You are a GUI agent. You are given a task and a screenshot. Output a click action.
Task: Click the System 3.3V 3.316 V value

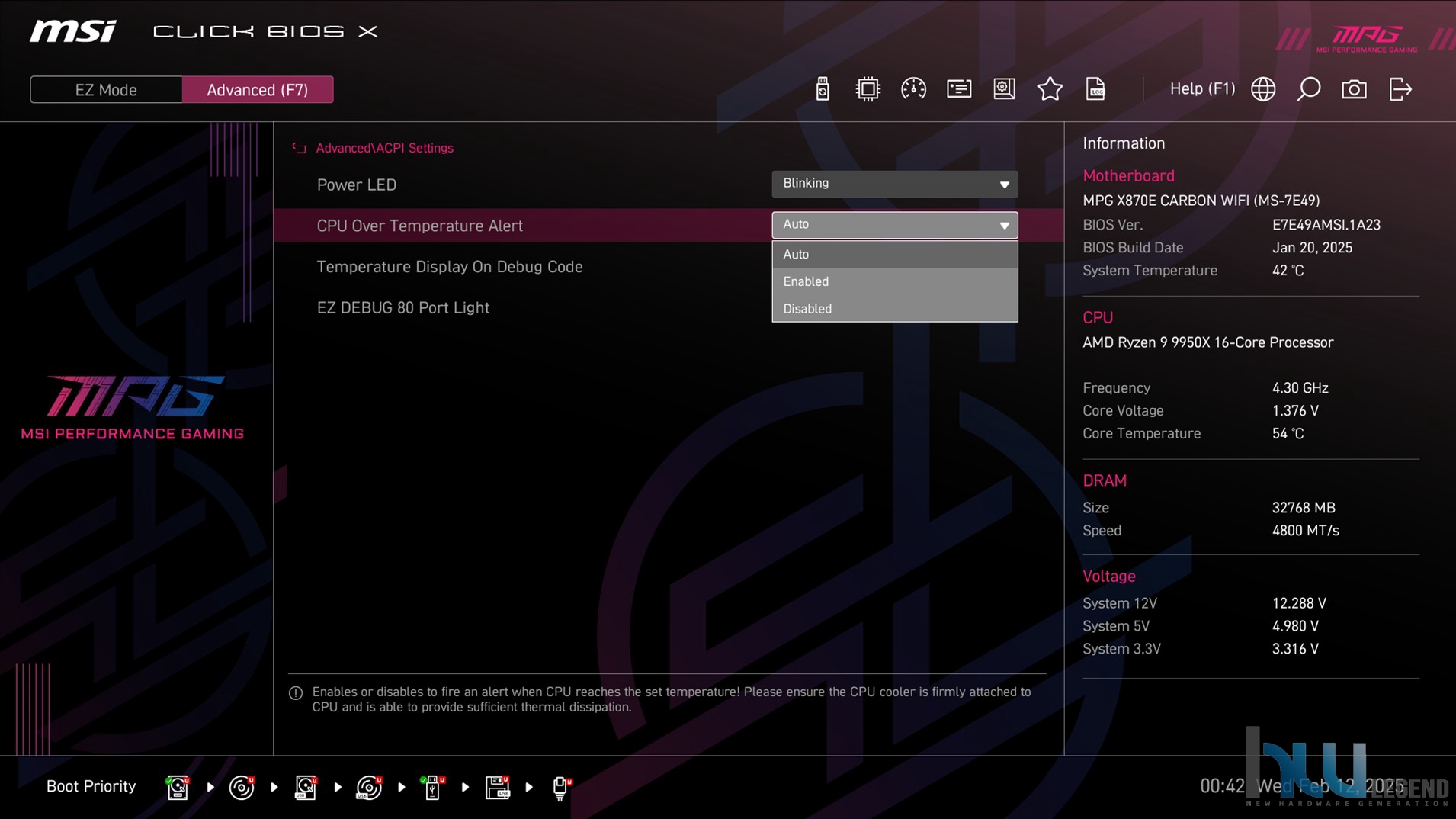point(1295,649)
